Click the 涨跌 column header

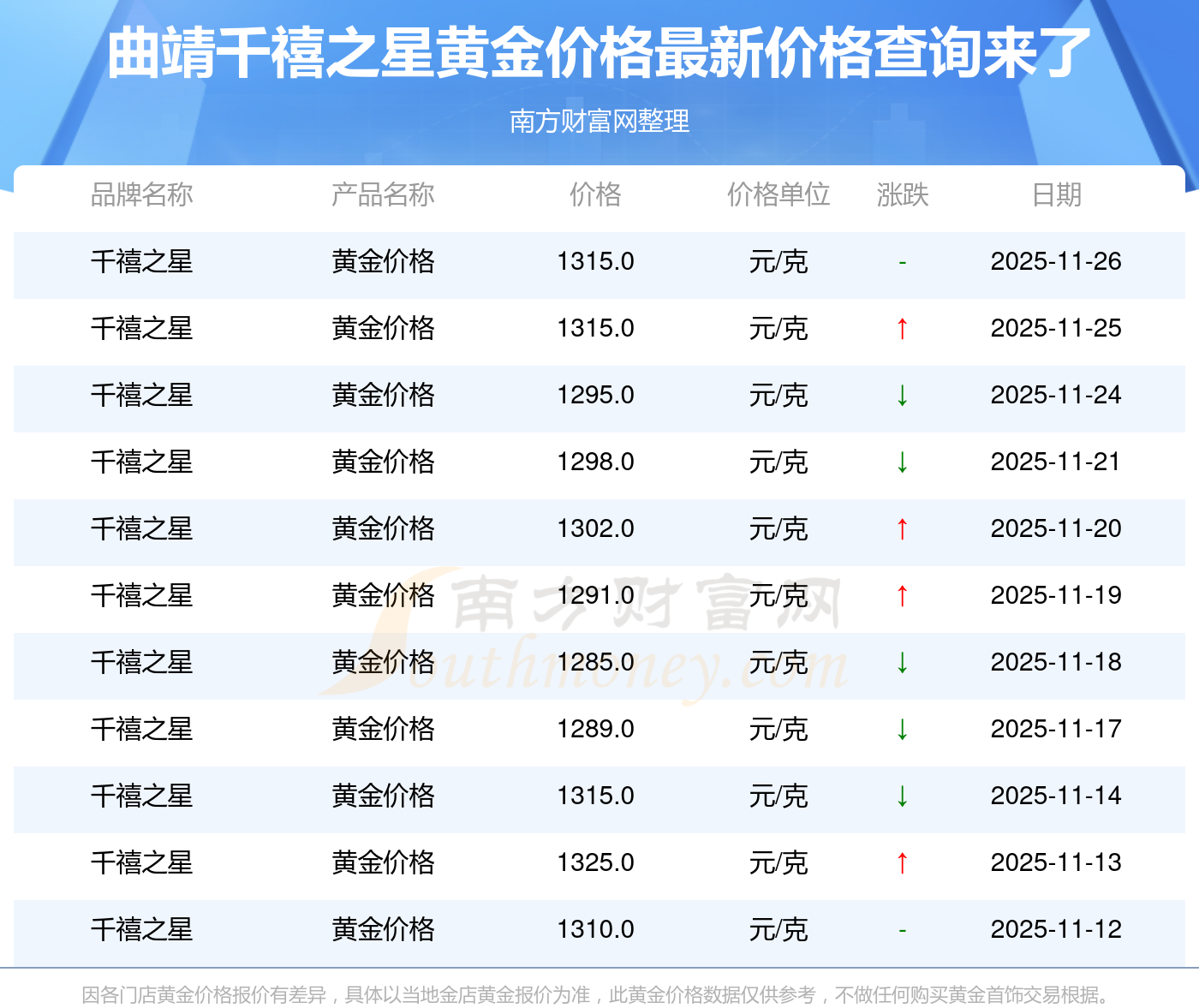903,195
